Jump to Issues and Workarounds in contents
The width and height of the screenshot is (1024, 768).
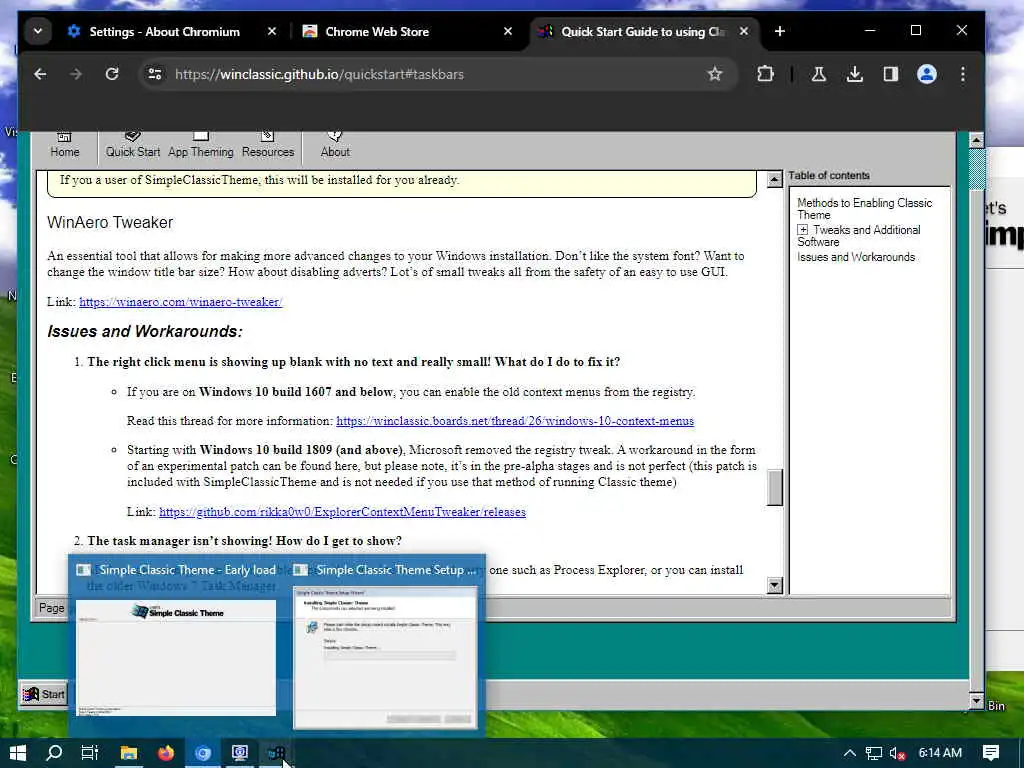[856, 257]
